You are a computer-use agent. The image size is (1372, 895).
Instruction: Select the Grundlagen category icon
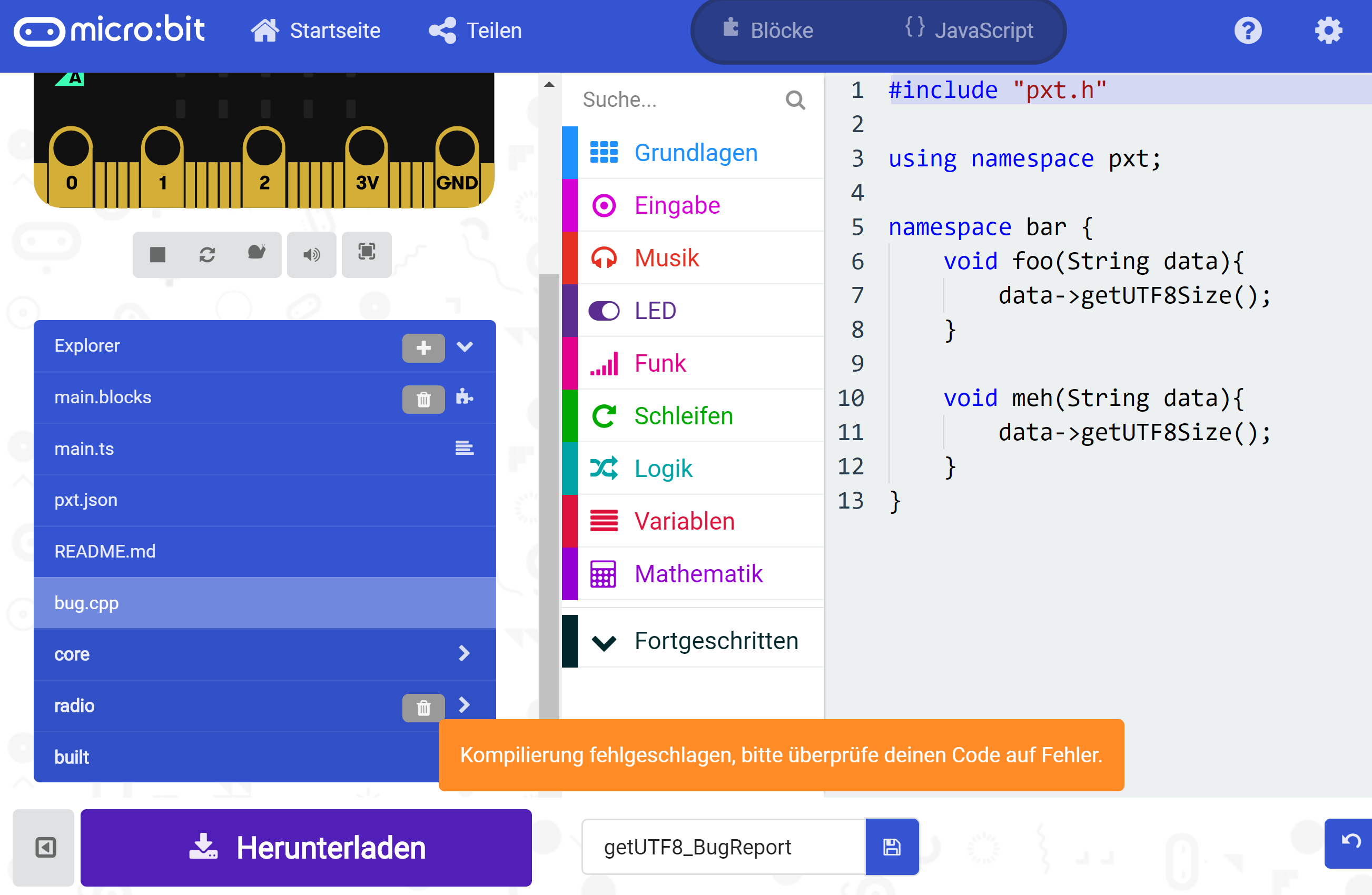pos(603,152)
